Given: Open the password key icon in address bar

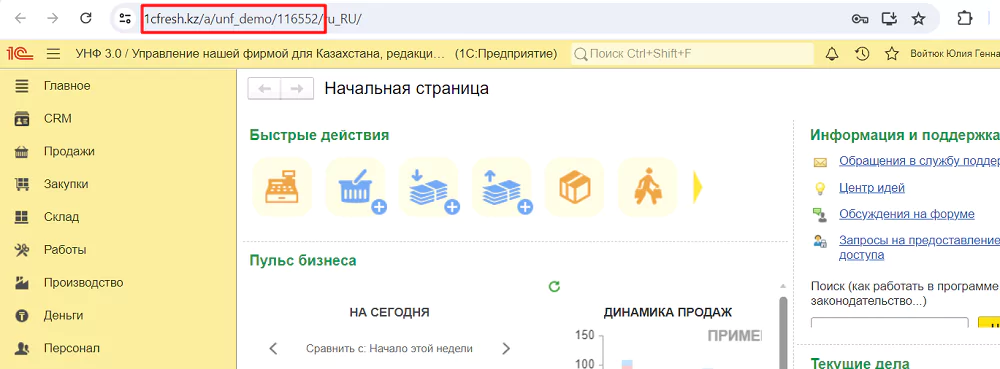Looking at the screenshot, I should [x=860, y=18].
